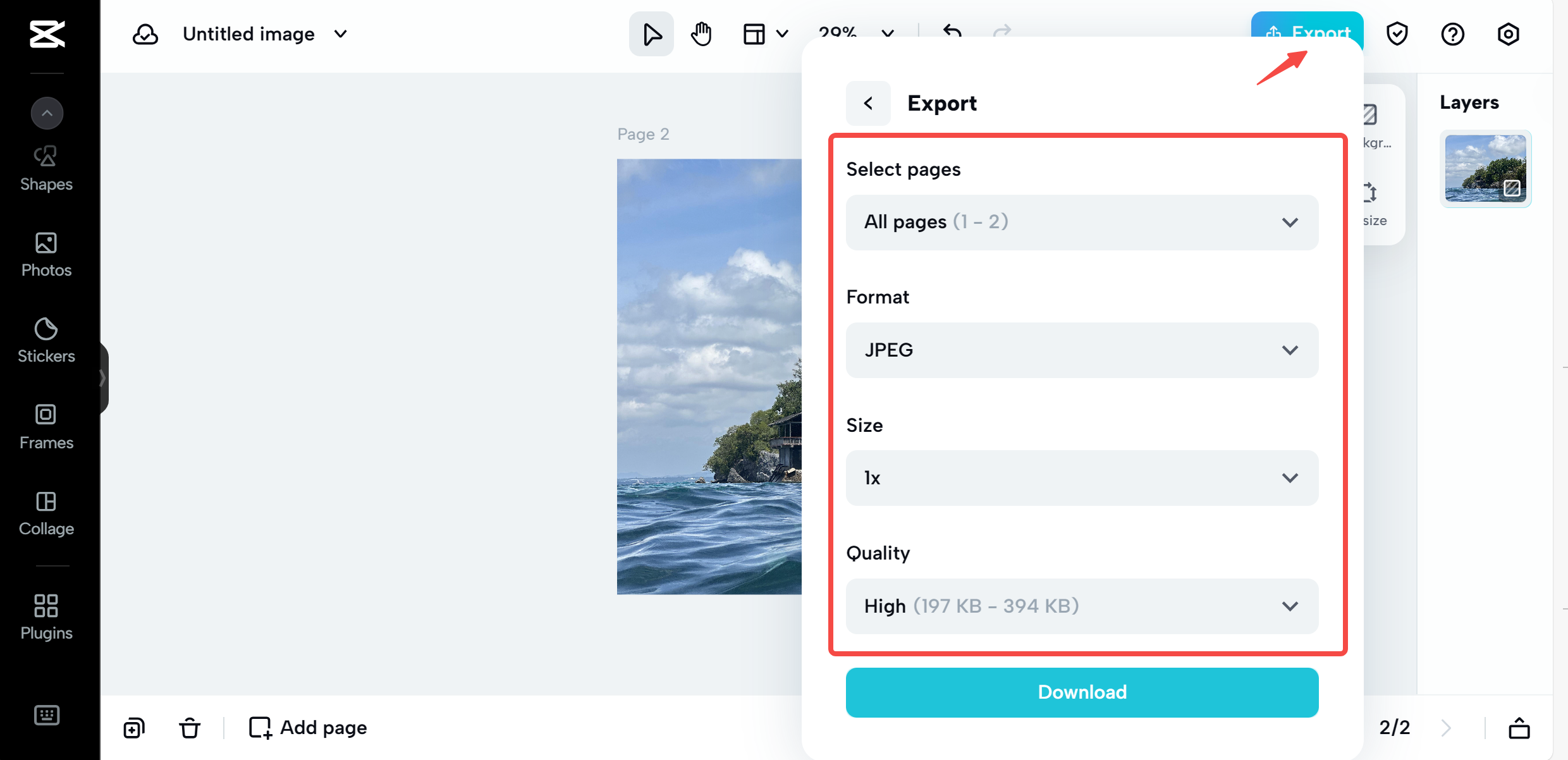Open the Quality dropdown
Screen dimensions: 1568x760
tap(1081, 606)
